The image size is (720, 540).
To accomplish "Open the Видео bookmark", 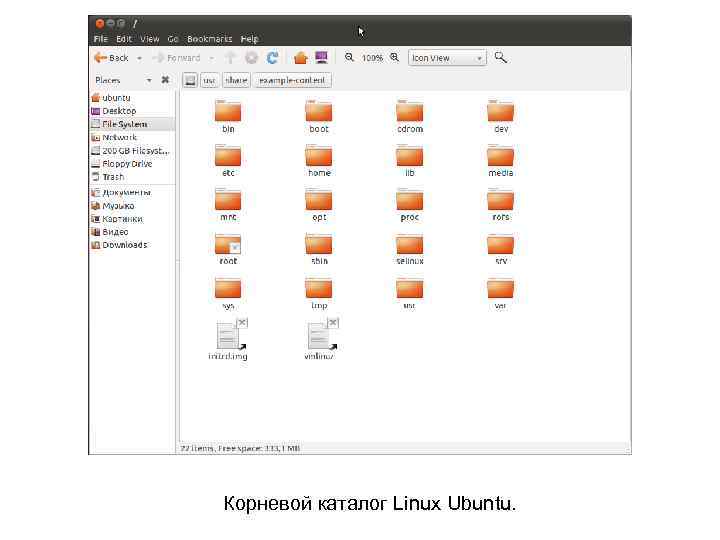I will 133,232.
